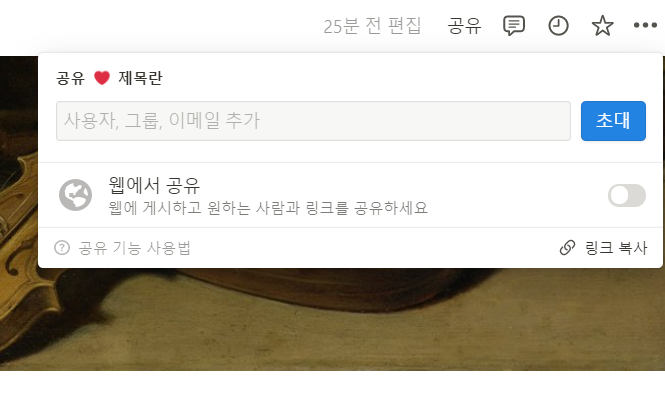Click the 제목란 page title in popup

click(x=140, y=78)
